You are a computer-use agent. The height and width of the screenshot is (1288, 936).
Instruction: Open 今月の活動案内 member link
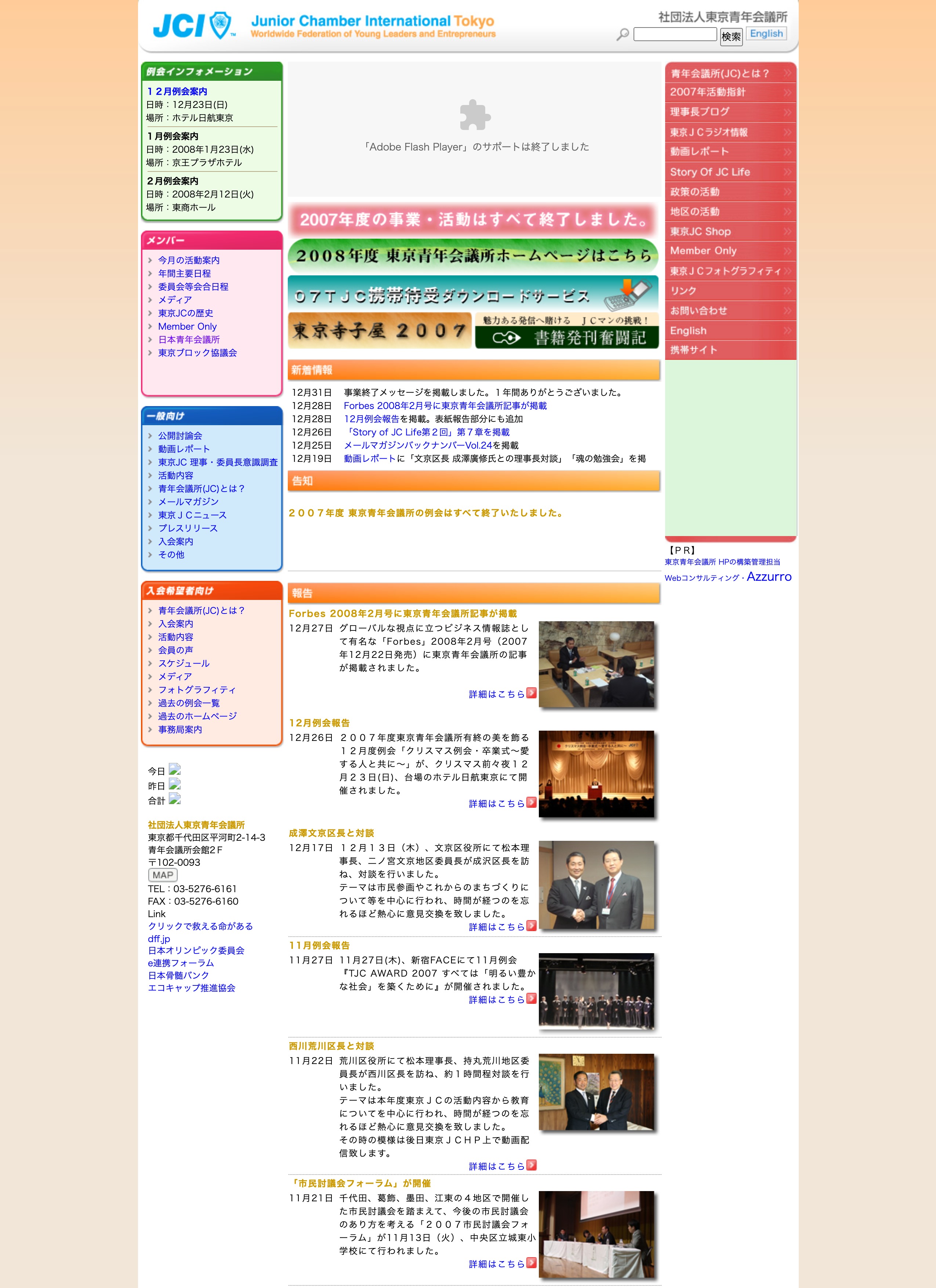tap(188, 260)
